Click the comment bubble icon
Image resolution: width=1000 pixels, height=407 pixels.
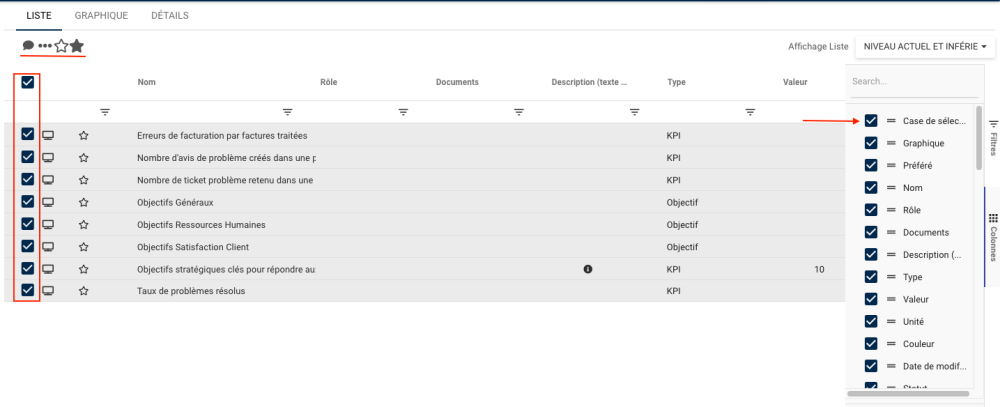(x=28, y=46)
